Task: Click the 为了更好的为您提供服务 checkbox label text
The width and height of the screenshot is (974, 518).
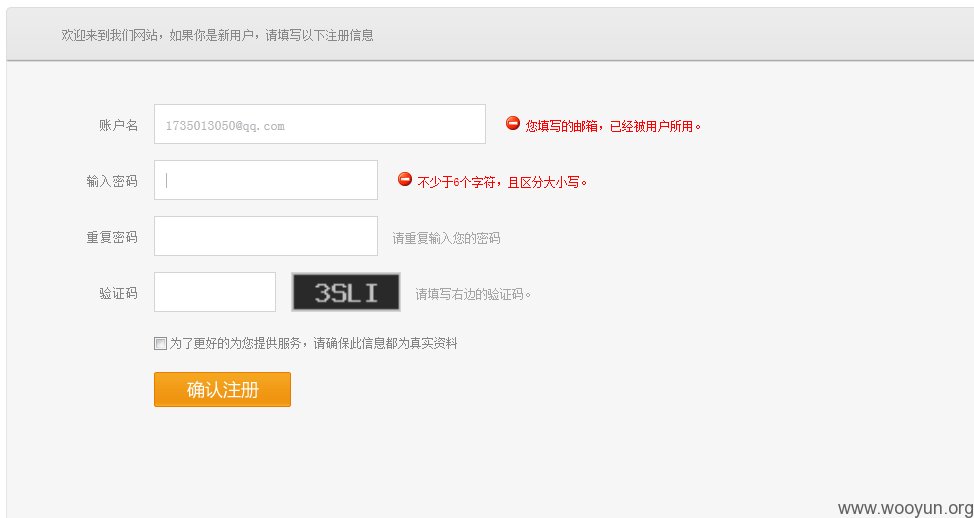Action: point(314,343)
